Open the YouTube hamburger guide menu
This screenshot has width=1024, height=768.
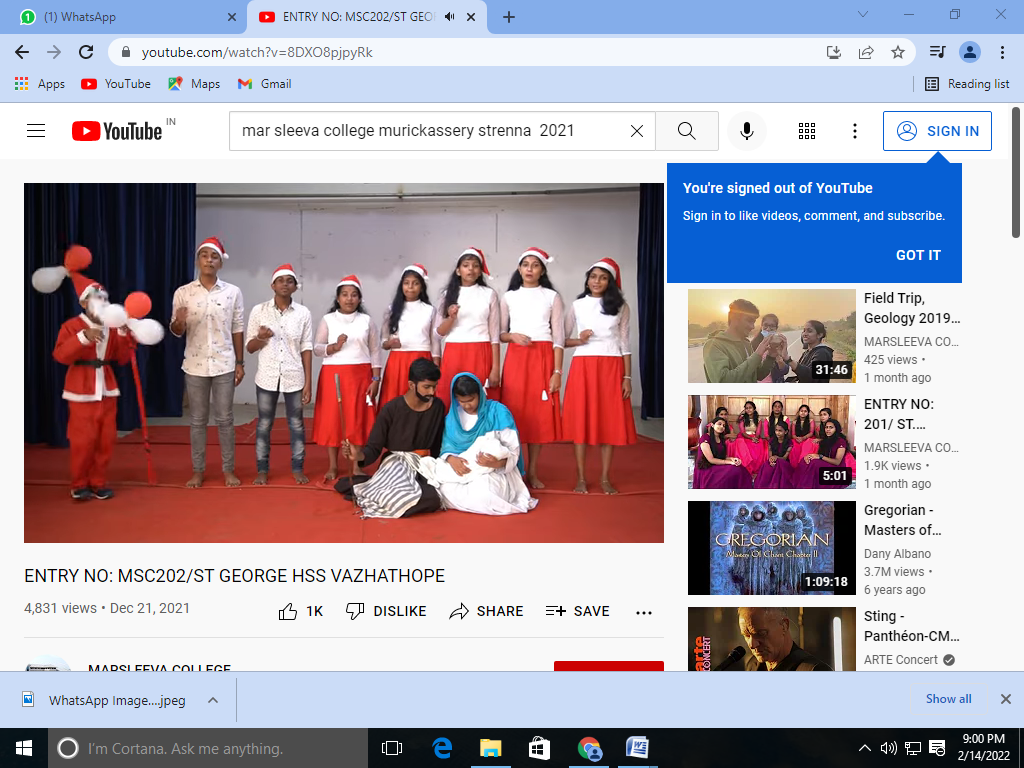pos(36,131)
